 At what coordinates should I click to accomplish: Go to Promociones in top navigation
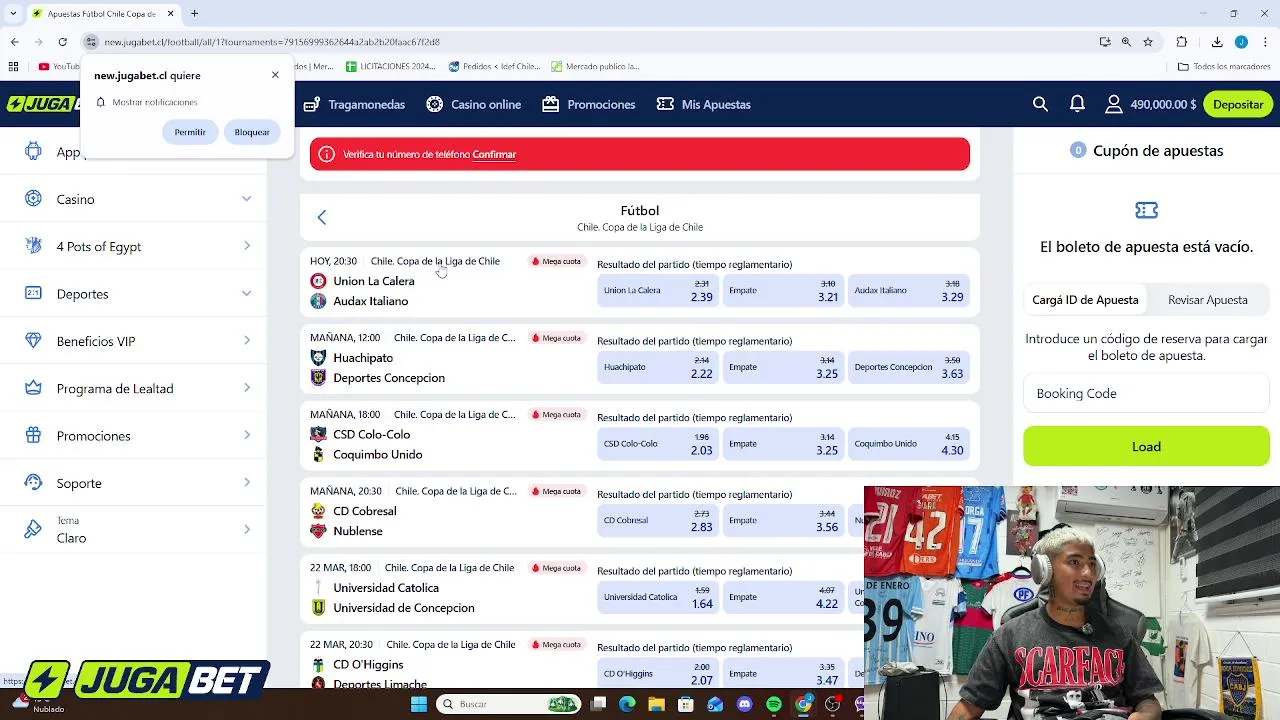589,104
